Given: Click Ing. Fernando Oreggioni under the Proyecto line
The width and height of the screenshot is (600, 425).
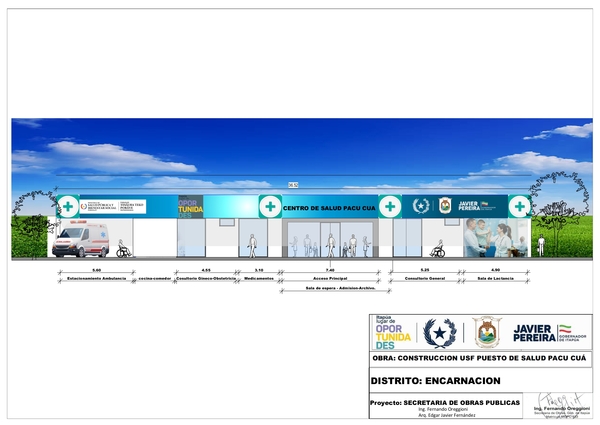Looking at the screenshot, I should pyautogui.click(x=443, y=409).
